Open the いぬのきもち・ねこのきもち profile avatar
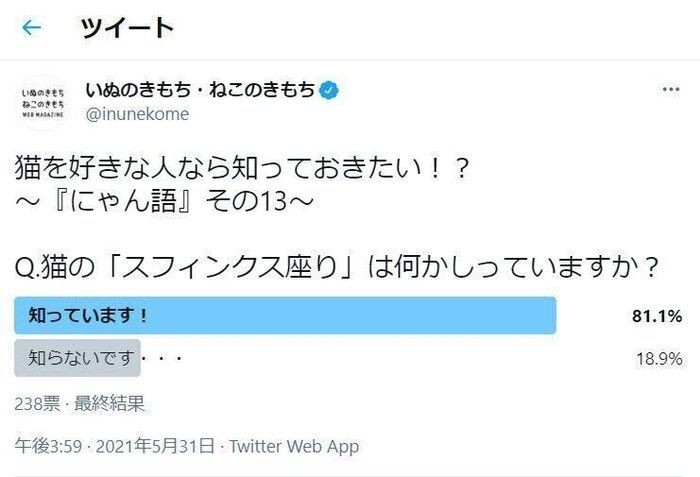Screen dimensions: 700x477 (x=44, y=102)
